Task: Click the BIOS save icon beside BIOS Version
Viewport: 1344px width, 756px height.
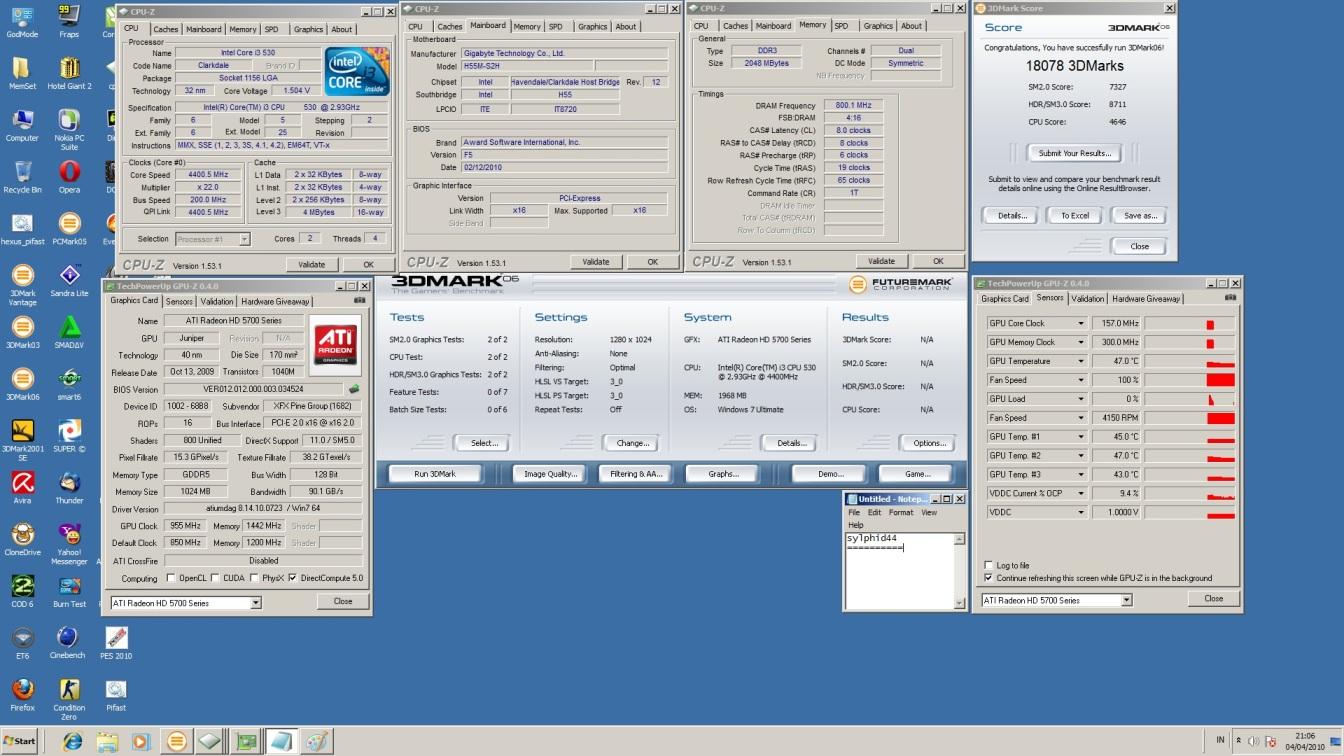Action: [x=353, y=389]
